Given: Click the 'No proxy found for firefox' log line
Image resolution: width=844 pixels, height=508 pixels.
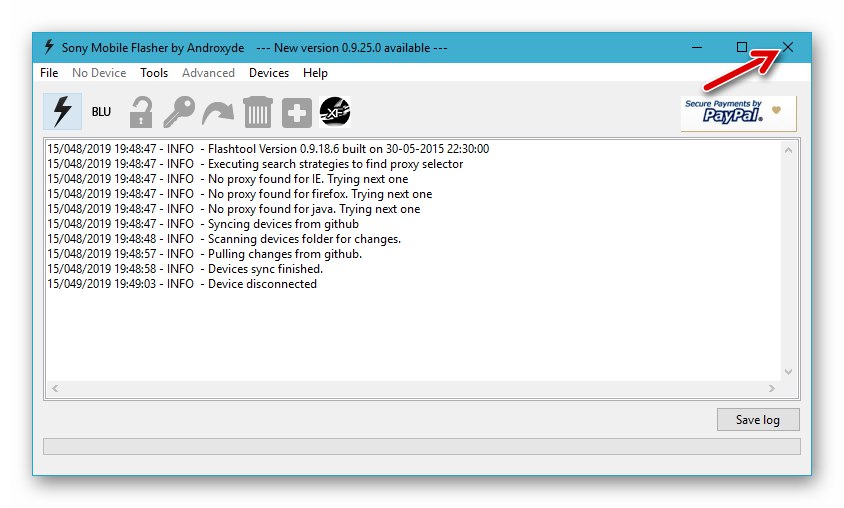Looking at the screenshot, I should click(x=240, y=194).
